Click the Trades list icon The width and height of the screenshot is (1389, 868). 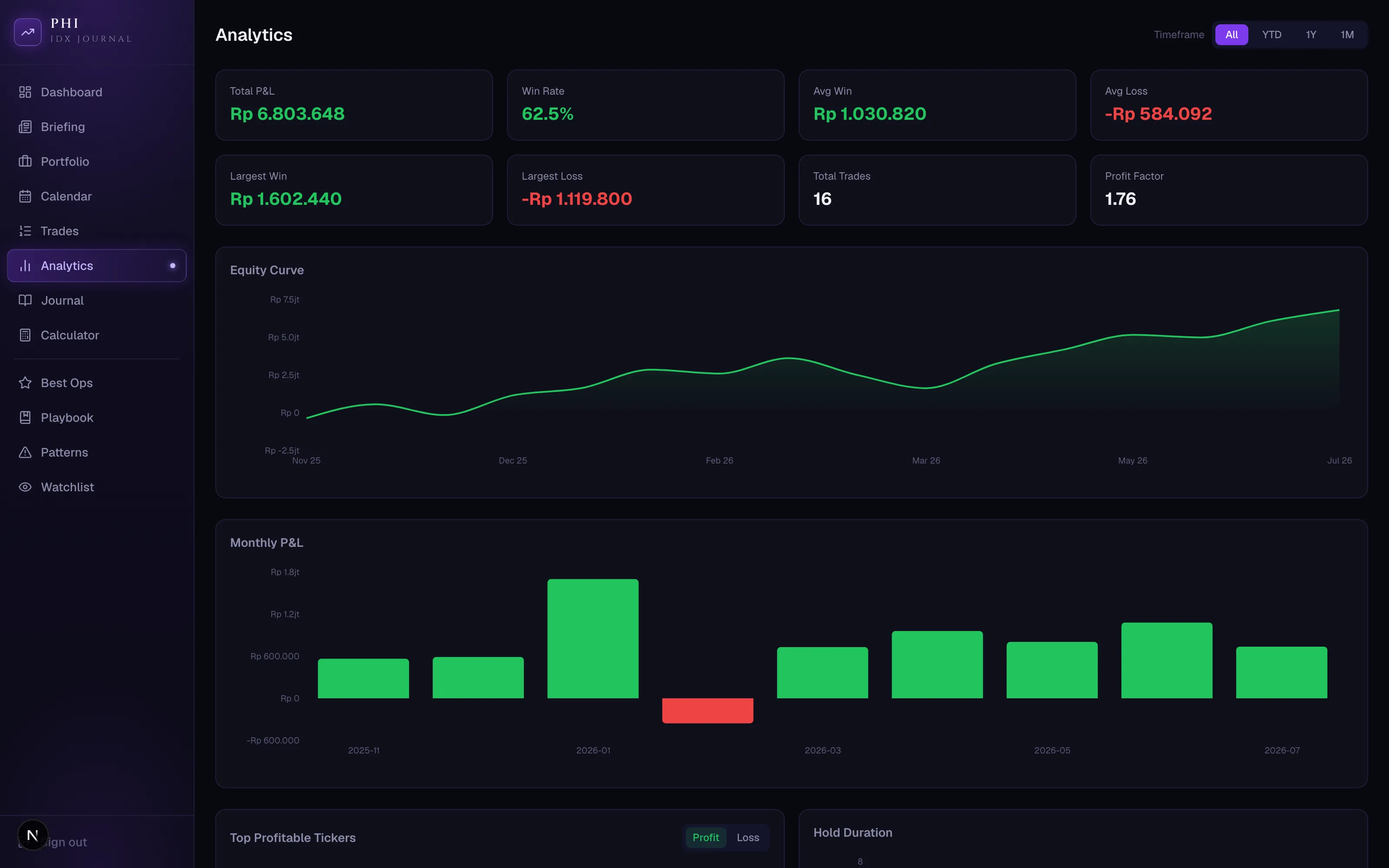point(25,231)
